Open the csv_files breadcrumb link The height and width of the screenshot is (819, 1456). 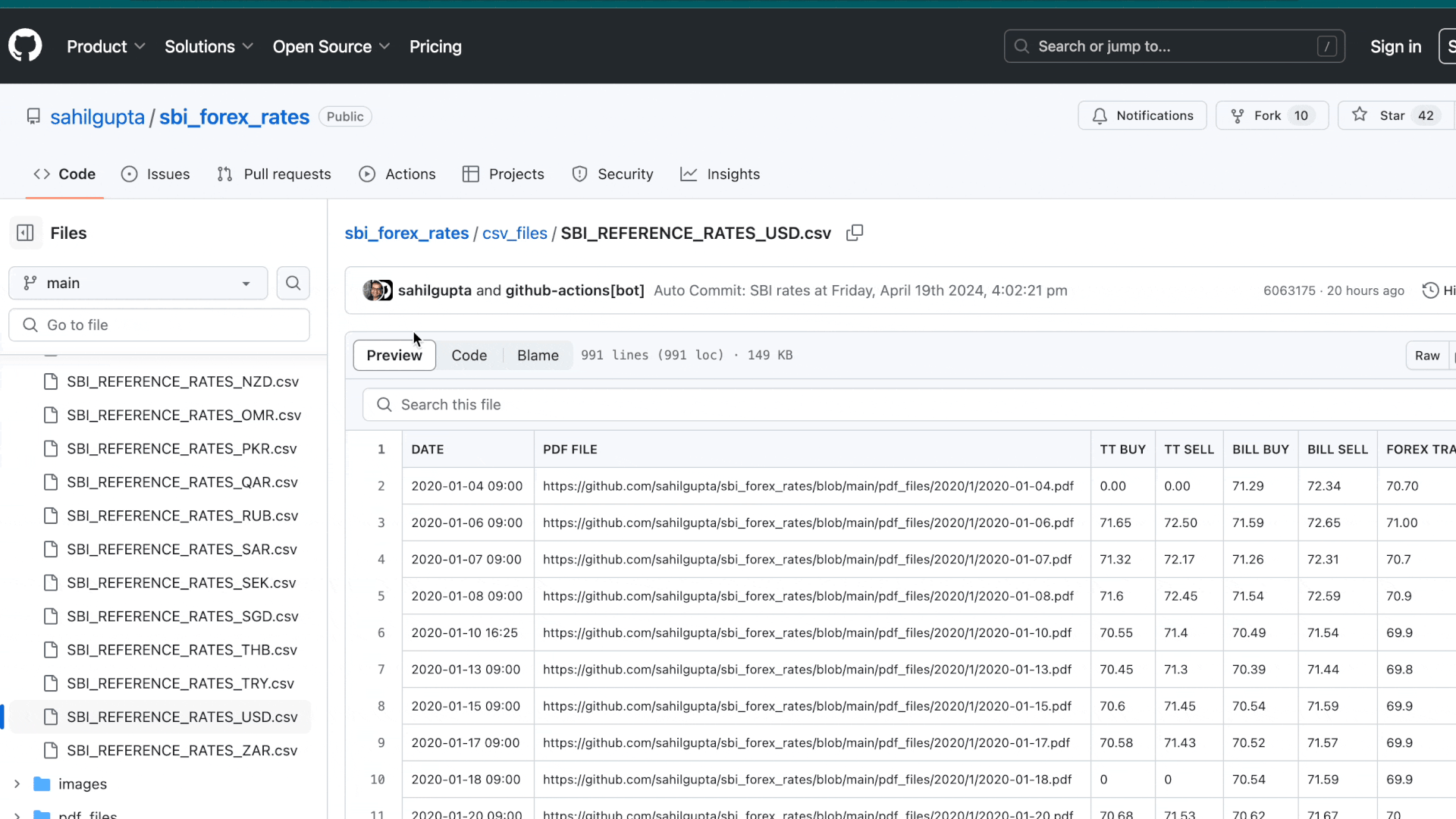514,233
